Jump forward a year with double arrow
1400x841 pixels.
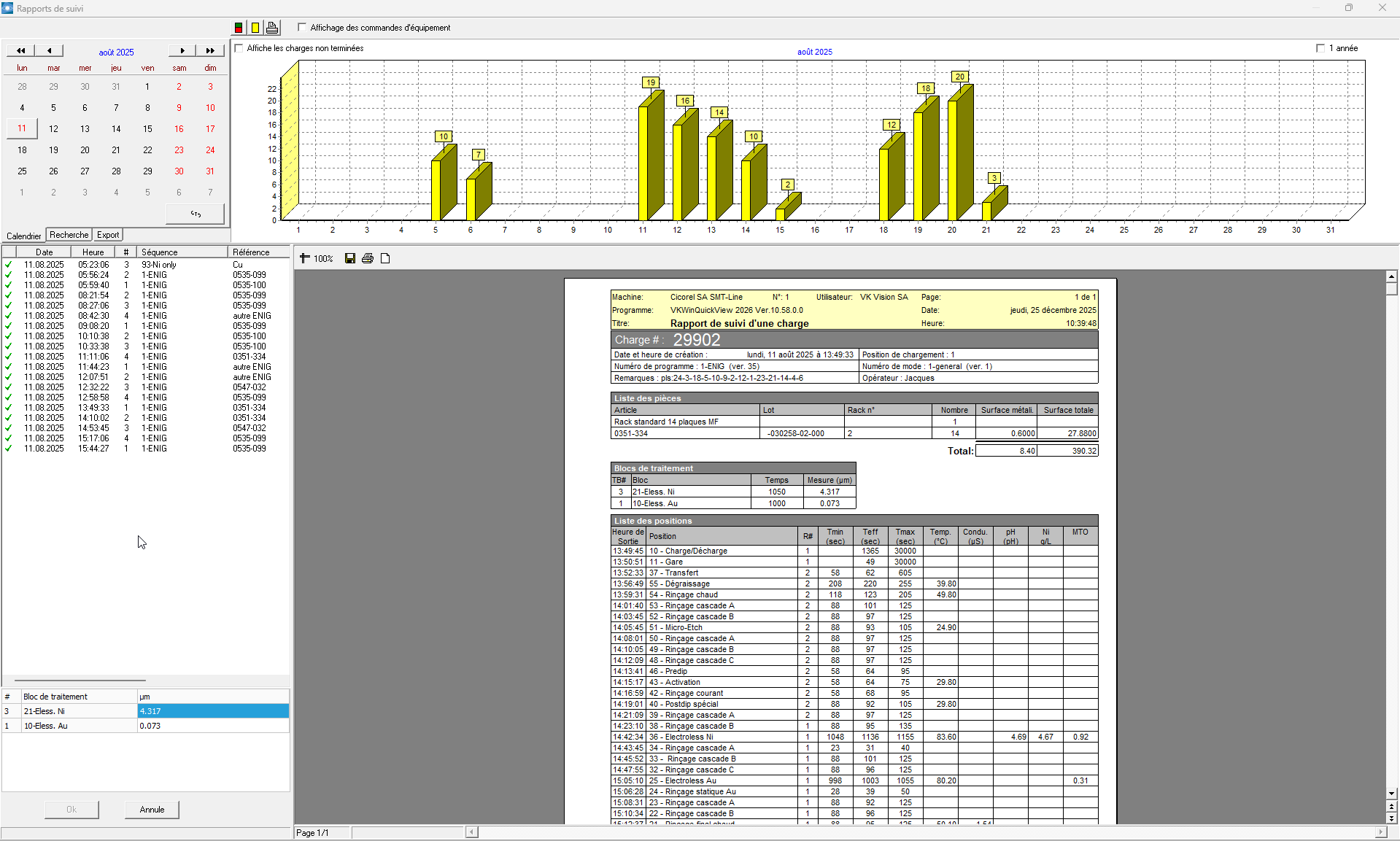[x=210, y=51]
